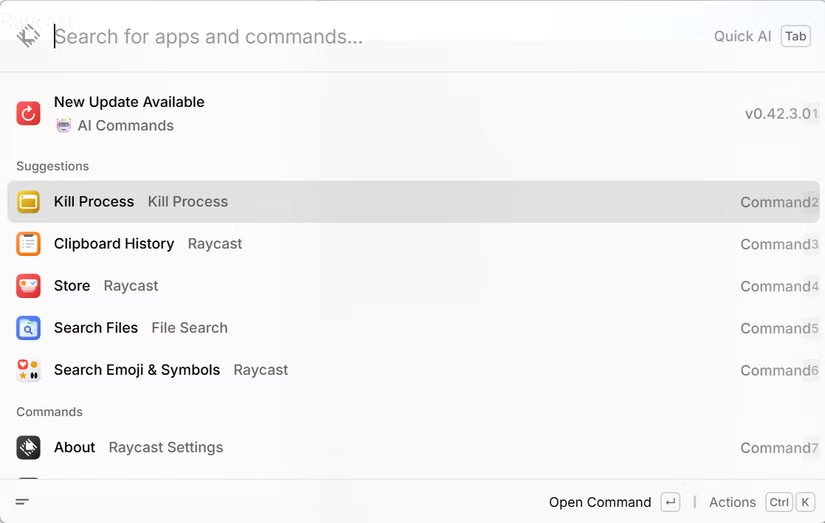
Task: Click the Enter key hint icon
Action: [670, 502]
